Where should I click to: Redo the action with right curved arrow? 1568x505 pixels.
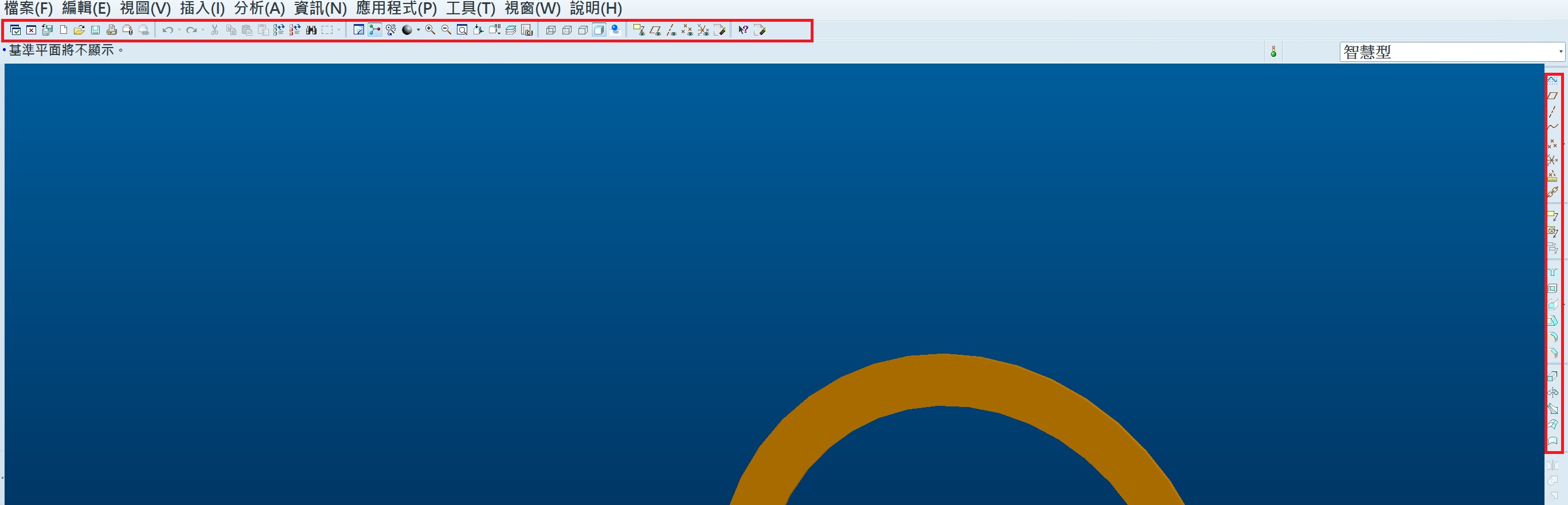pyautogui.click(x=191, y=30)
